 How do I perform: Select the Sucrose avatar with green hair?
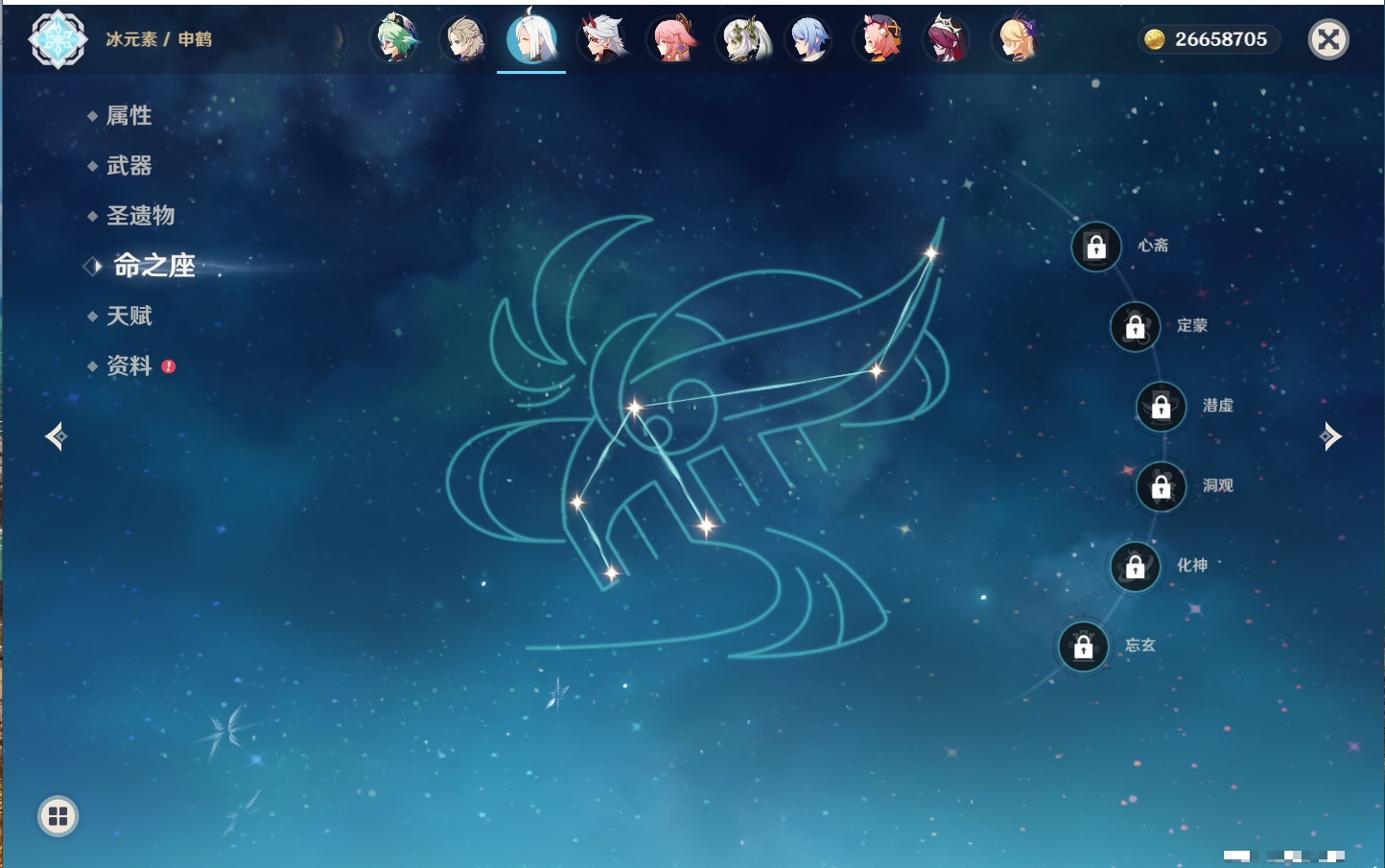click(396, 39)
